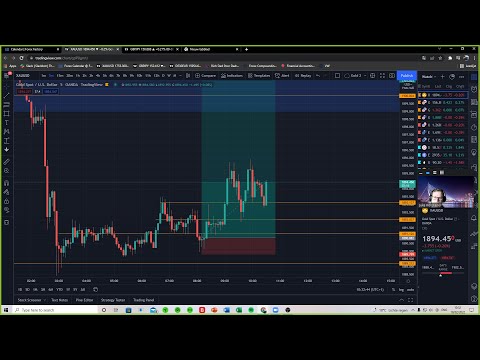Open indicator Templates button
This screenshot has height=360, width=480.
click(259, 76)
